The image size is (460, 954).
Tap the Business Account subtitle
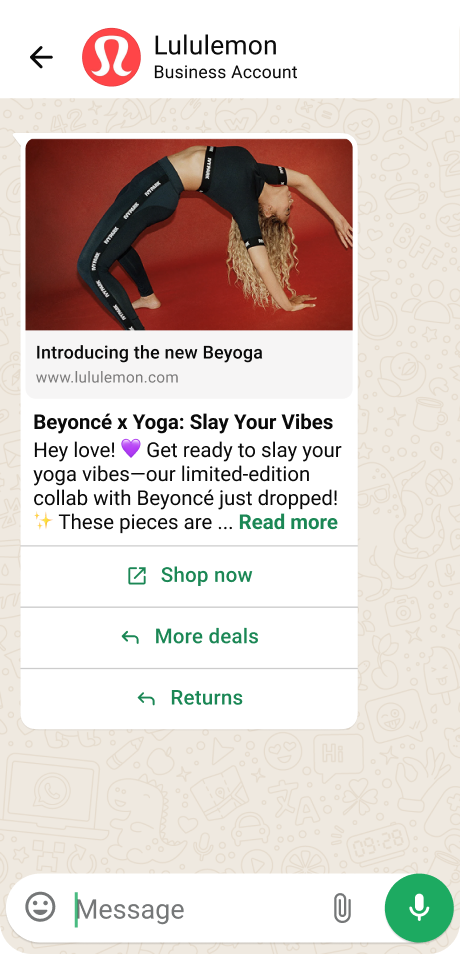(x=226, y=72)
